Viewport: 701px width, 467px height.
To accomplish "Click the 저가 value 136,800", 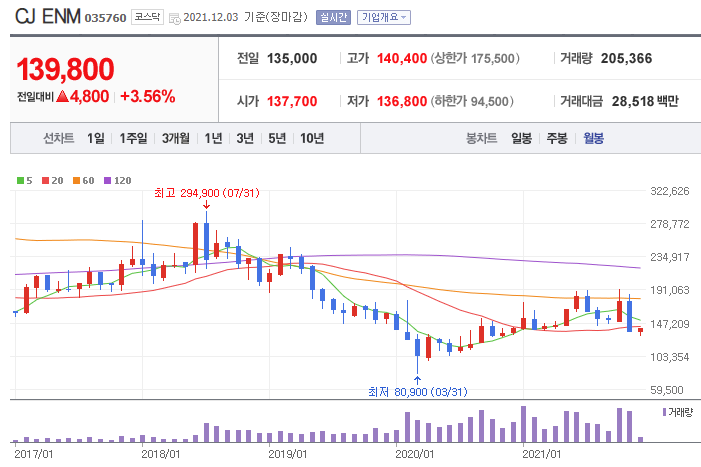I will (402, 101).
